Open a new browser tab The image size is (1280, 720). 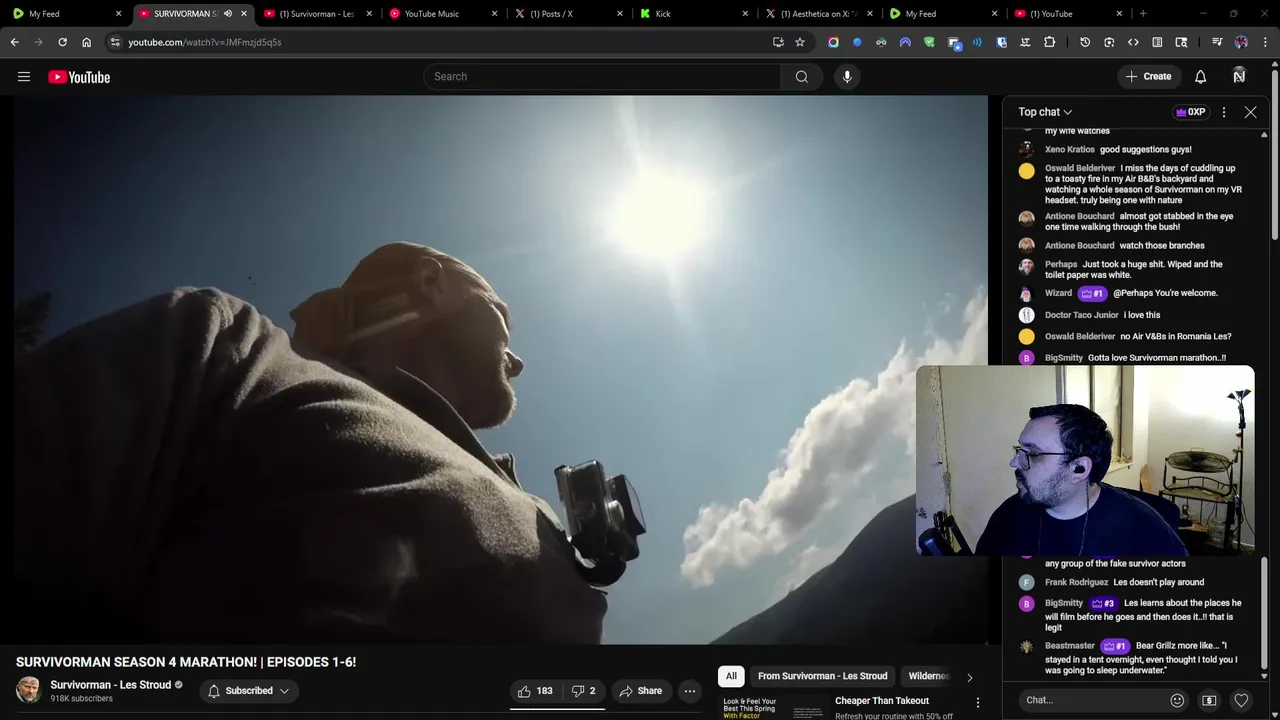1143,14
